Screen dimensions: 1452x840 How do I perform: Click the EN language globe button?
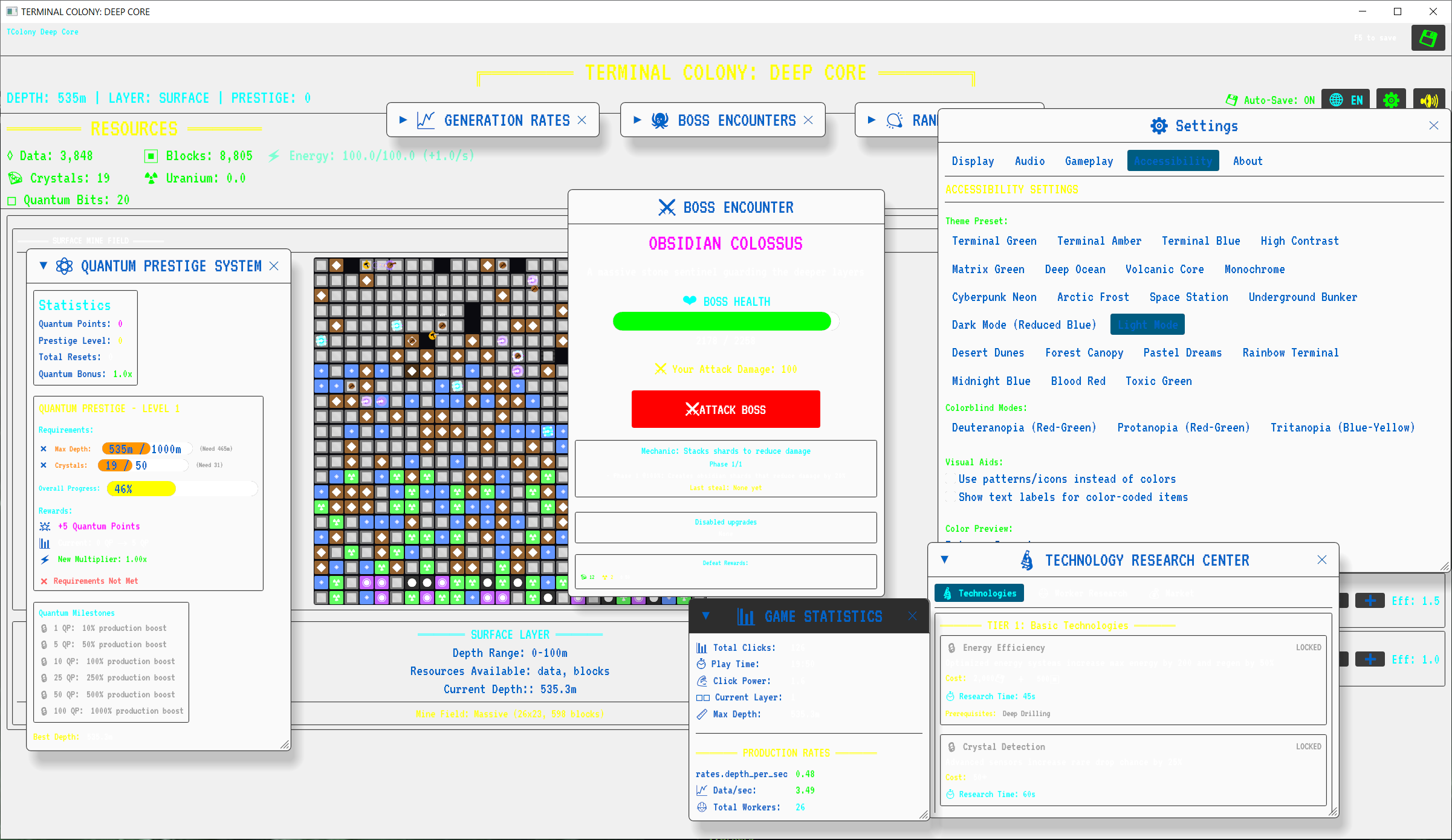click(x=1346, y=100)
